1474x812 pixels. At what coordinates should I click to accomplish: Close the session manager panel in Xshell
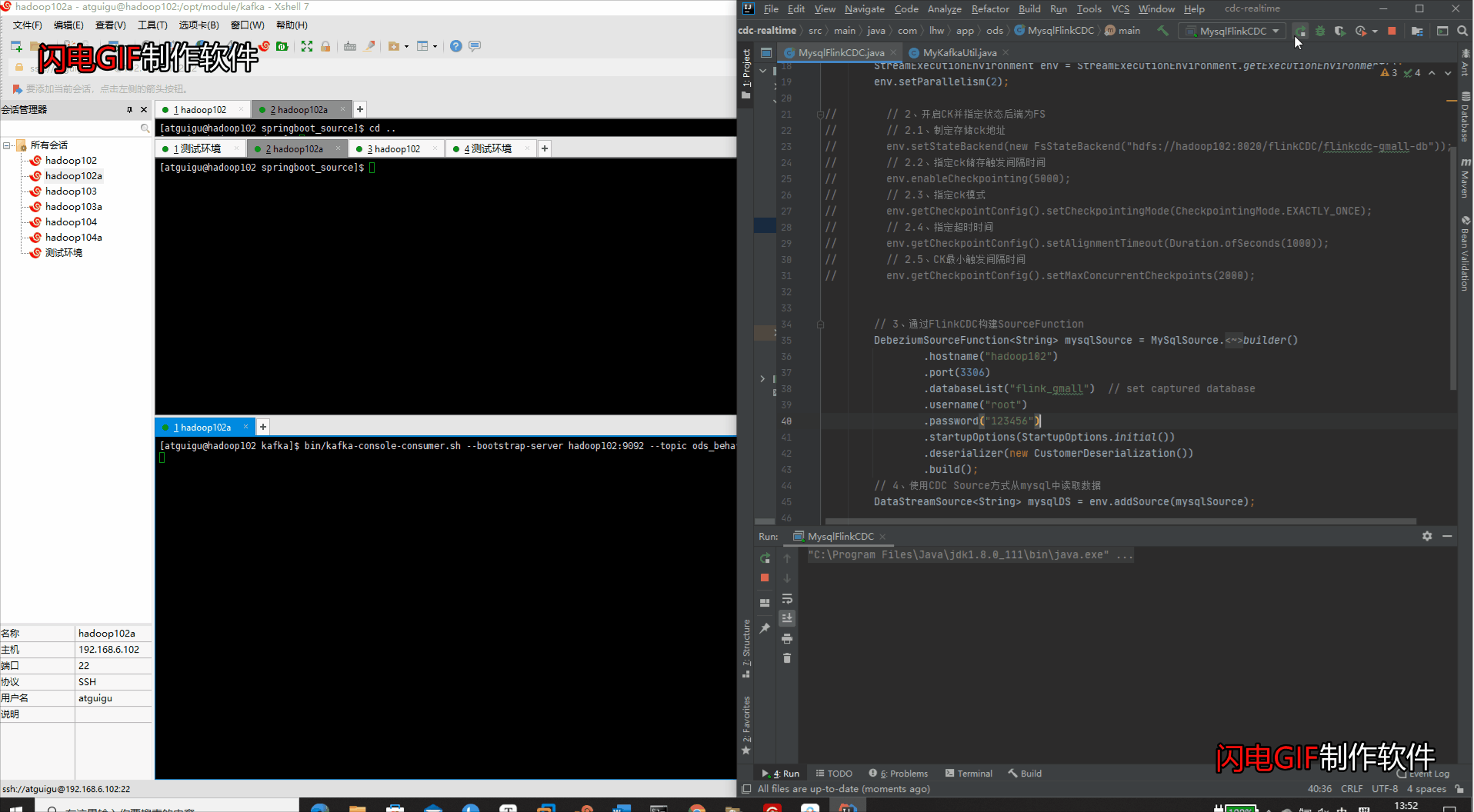click(x=144, y=110)
